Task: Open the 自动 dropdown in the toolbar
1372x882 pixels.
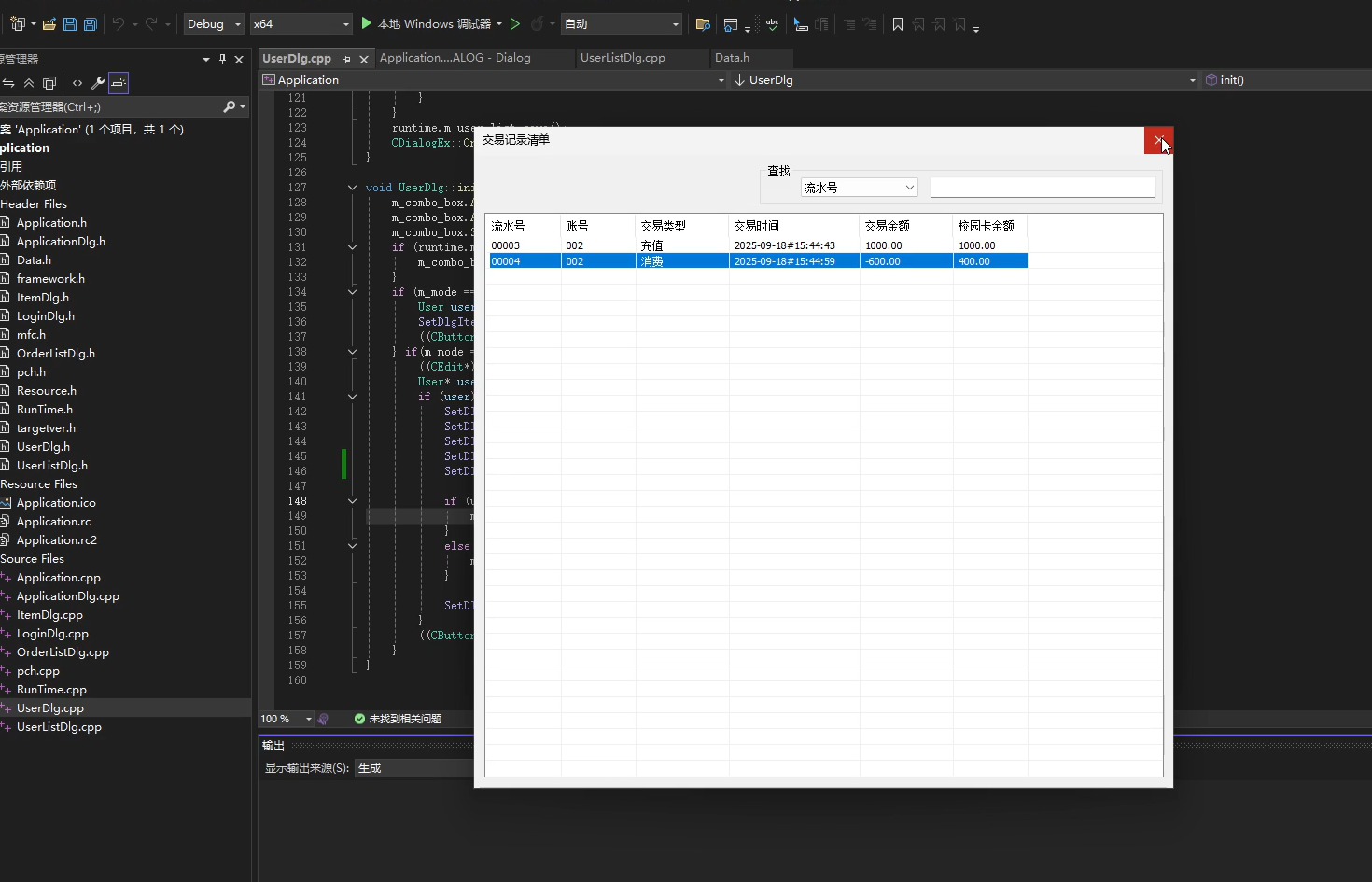Action: click(x=622, y=23)
